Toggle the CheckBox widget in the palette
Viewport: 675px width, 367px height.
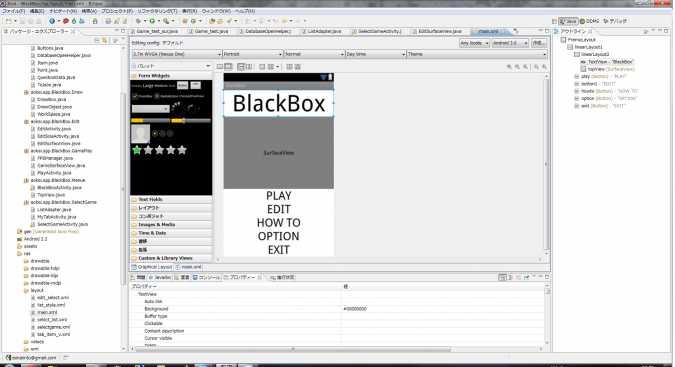click(142, 96)
